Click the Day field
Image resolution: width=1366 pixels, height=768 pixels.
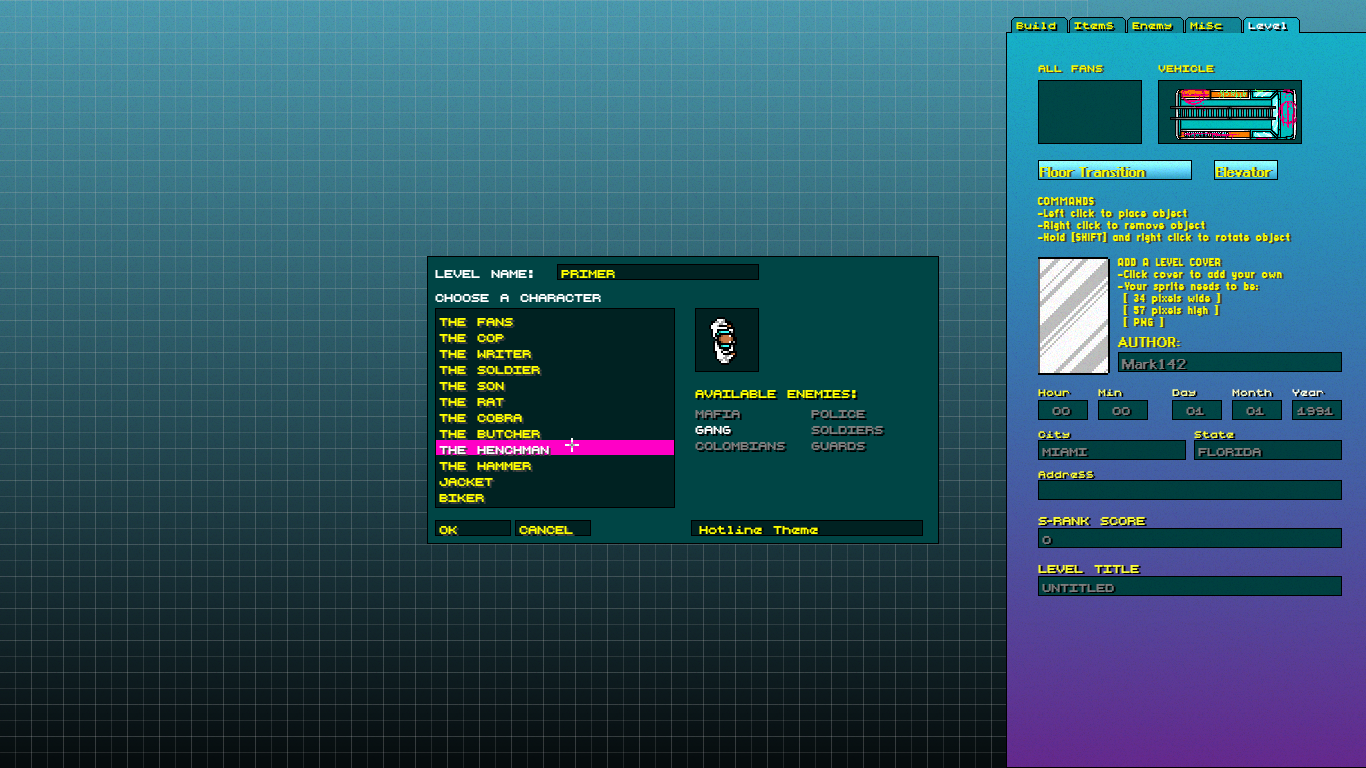pyautogui.click(x=1197, y=410)
